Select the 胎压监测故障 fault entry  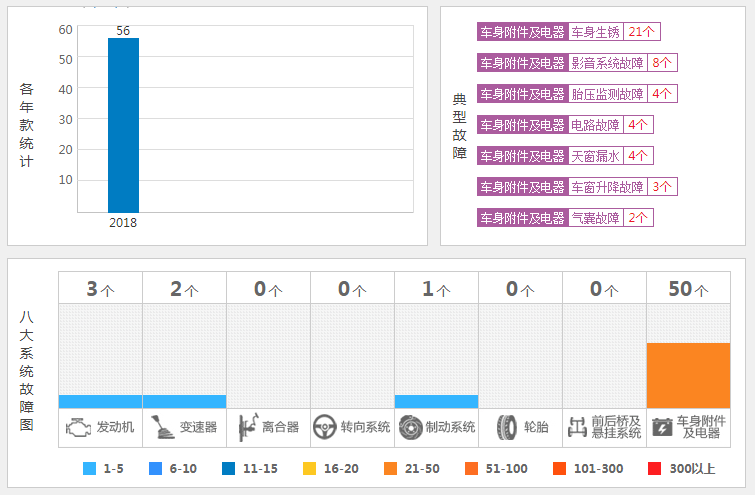pyautogui.click(x=607, y=94)
